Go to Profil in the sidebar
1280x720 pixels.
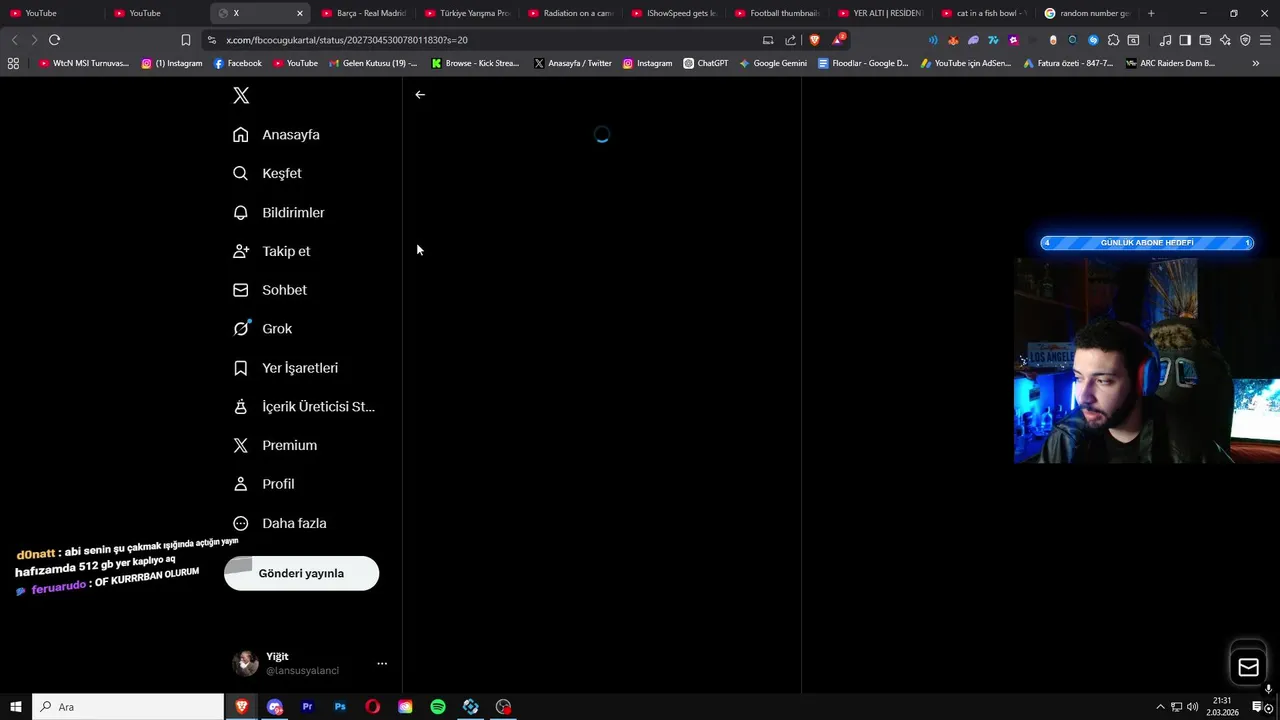point(264,484)
